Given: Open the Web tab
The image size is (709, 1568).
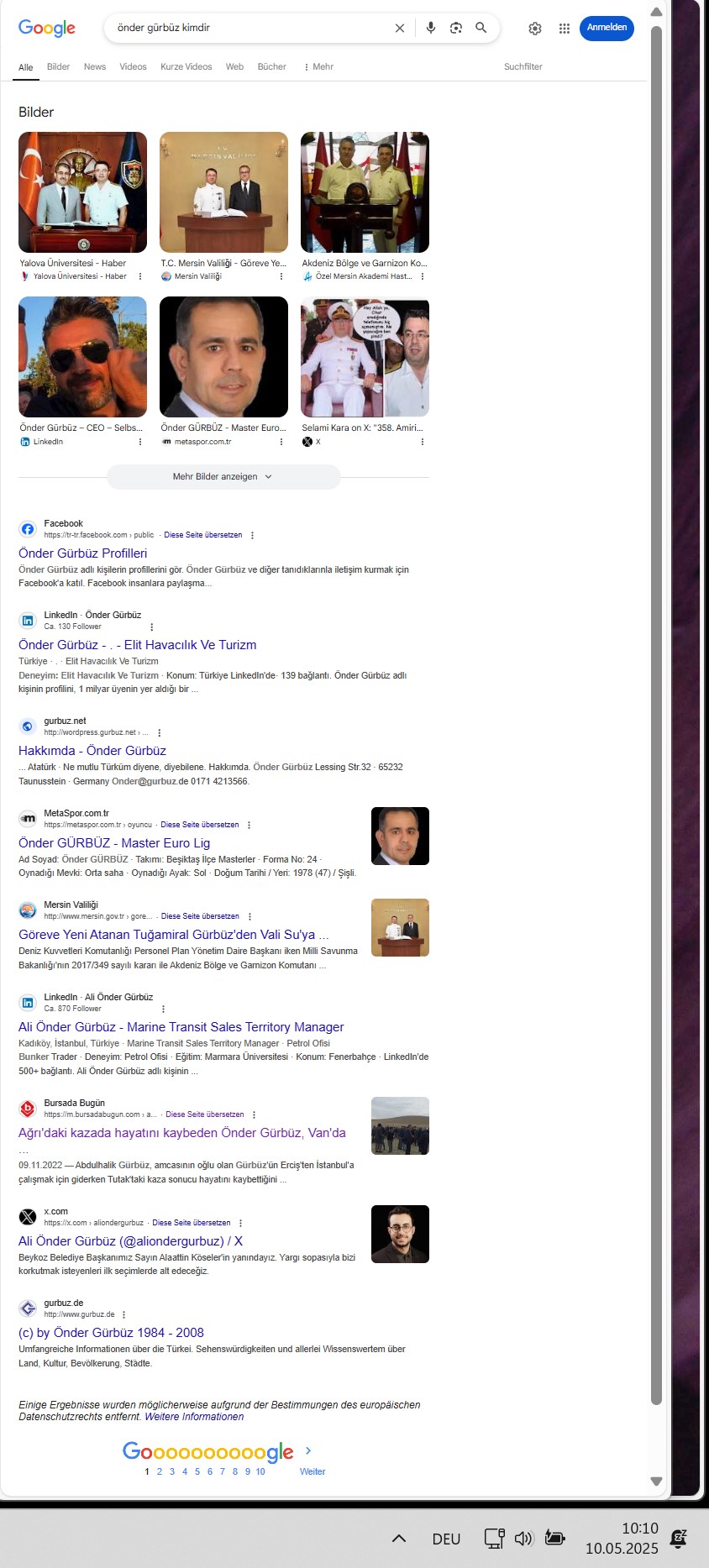Looking at the screenshot, I should click(234, 66).
